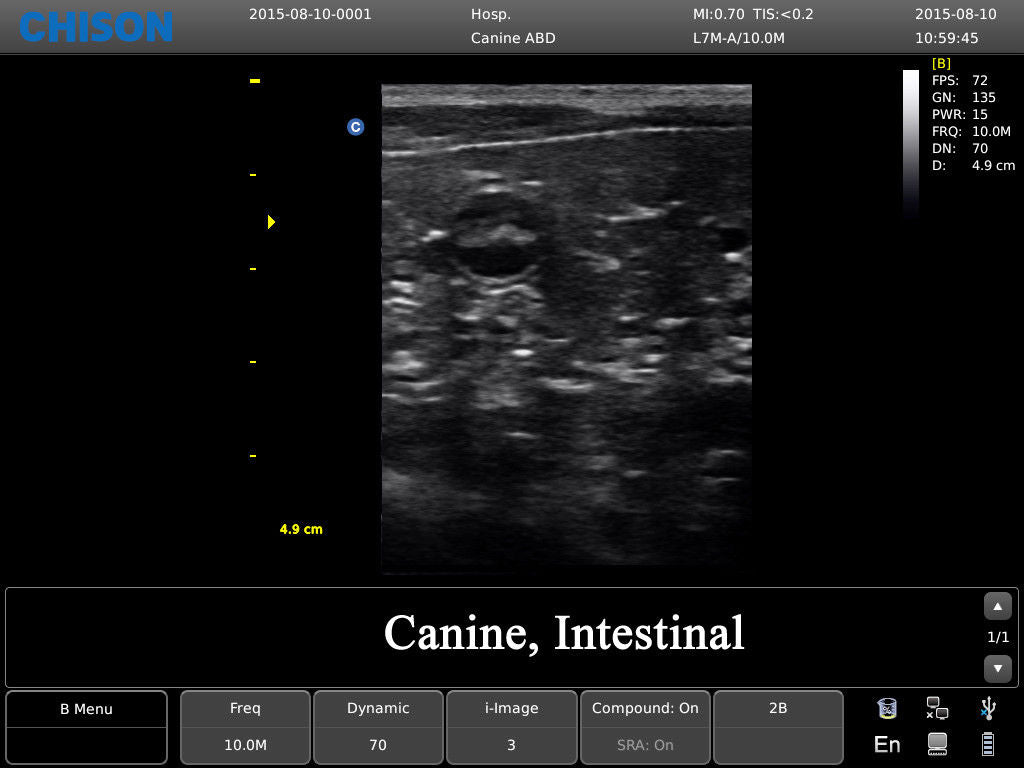Click the down arrow below 1/1
1024x768 pixels.
click(x=997, y=668)
